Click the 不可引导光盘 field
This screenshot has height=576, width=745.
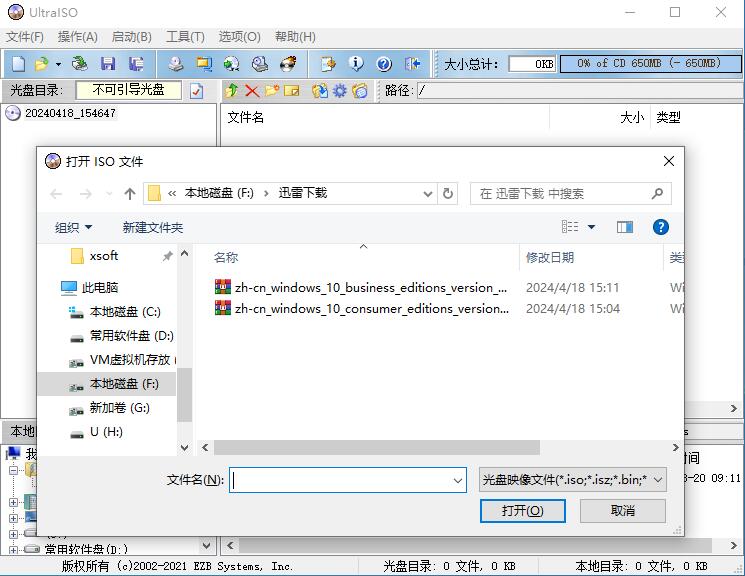coord(128,90)
